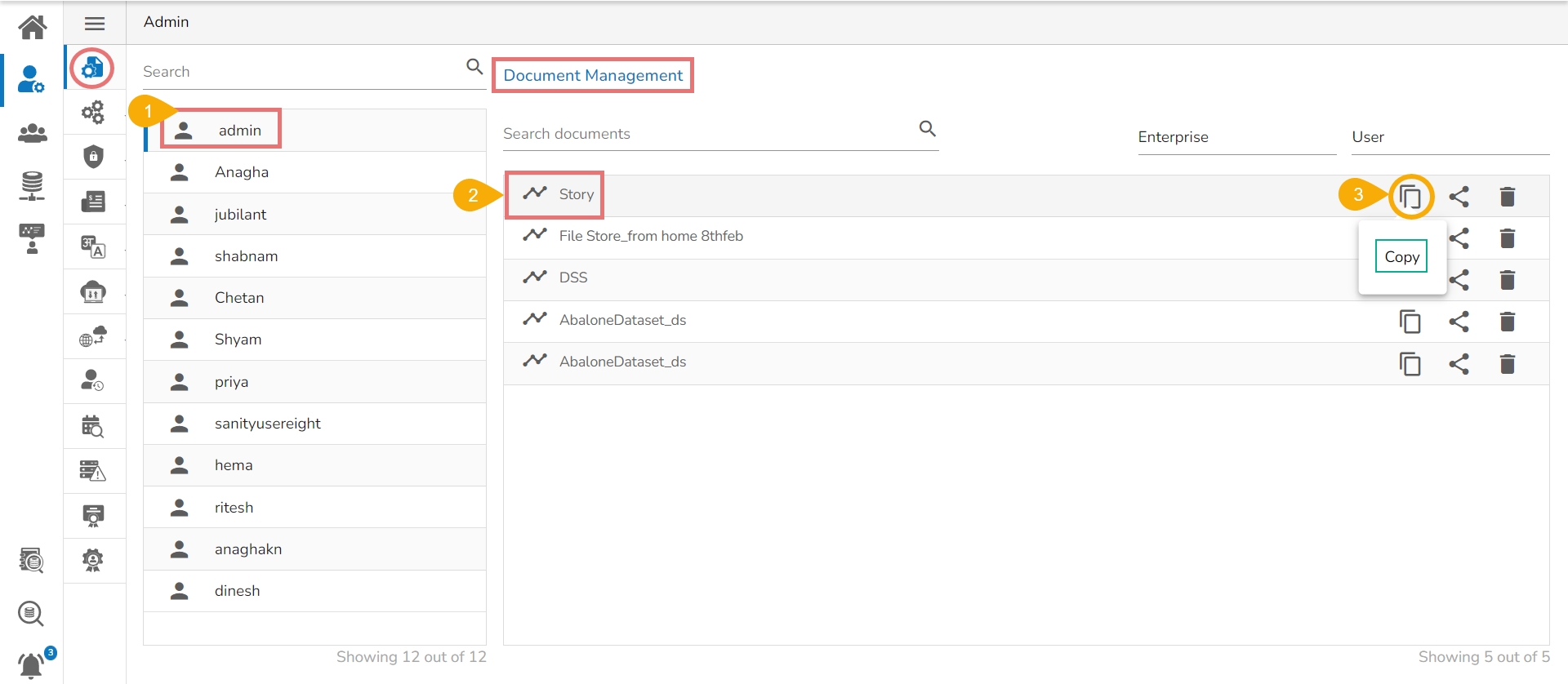Share the Story document
The image size is (1568, 684).
[1459, 197]
